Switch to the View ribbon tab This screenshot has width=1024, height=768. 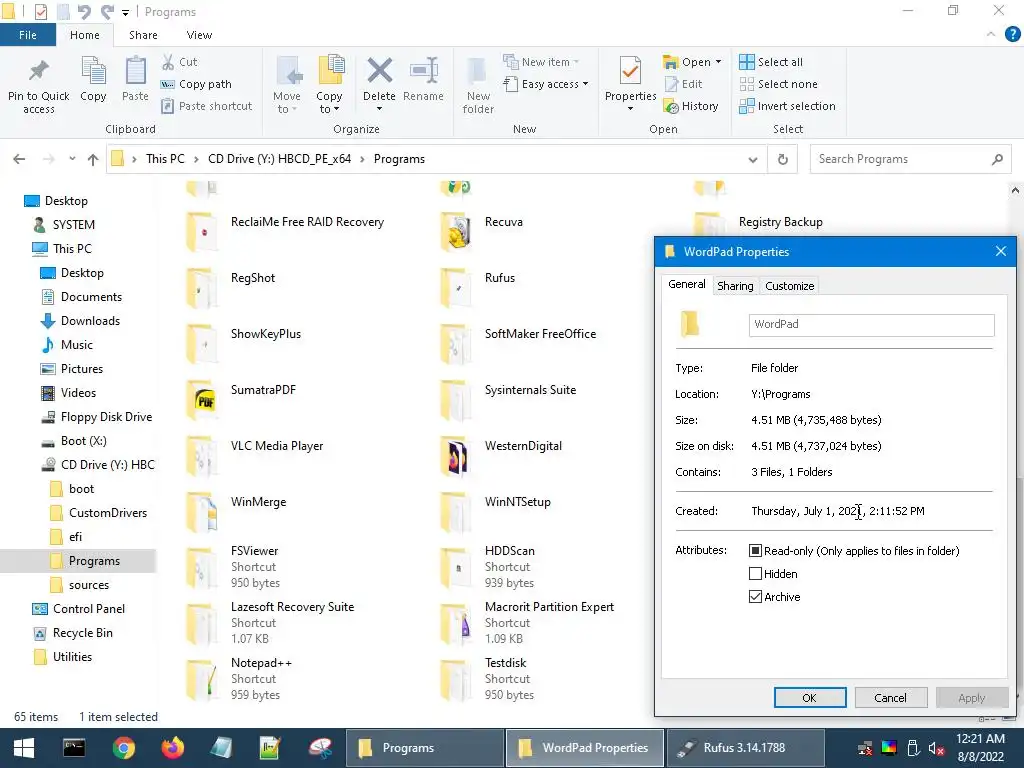(199, 35)
